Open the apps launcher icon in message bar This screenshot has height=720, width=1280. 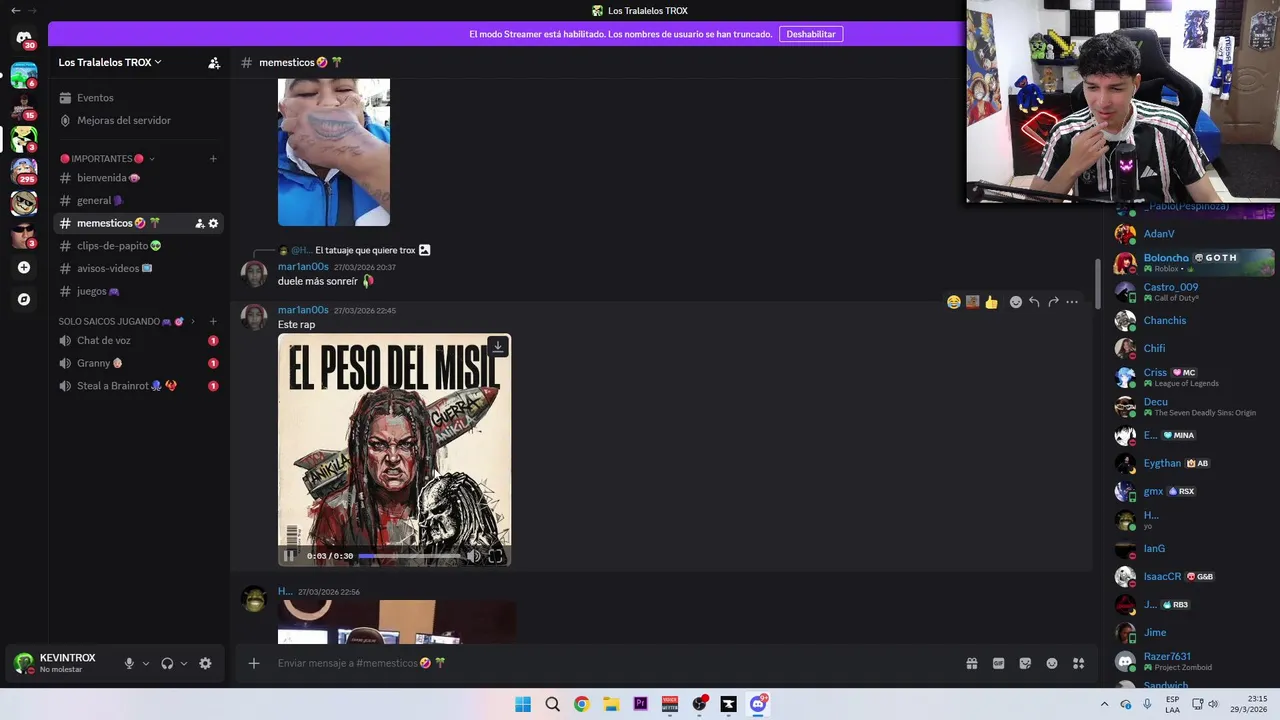coord(1079,663)
